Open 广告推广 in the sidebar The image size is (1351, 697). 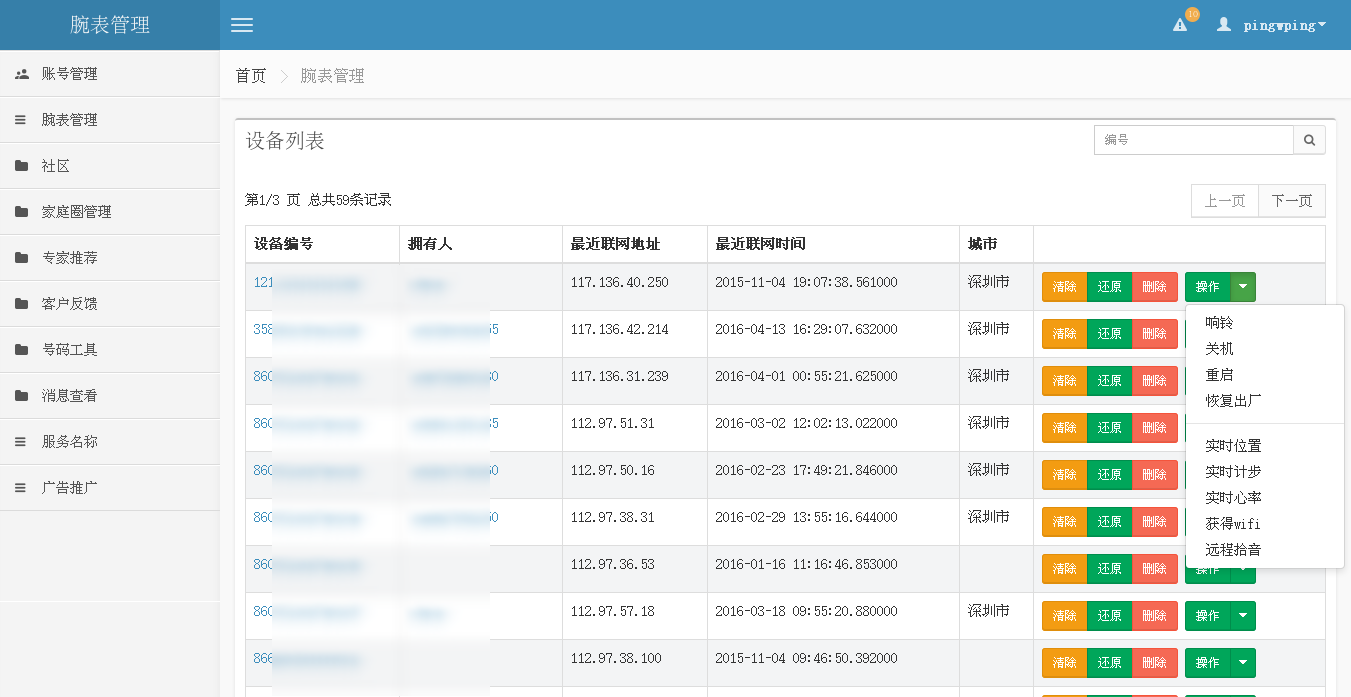(110, 488)
